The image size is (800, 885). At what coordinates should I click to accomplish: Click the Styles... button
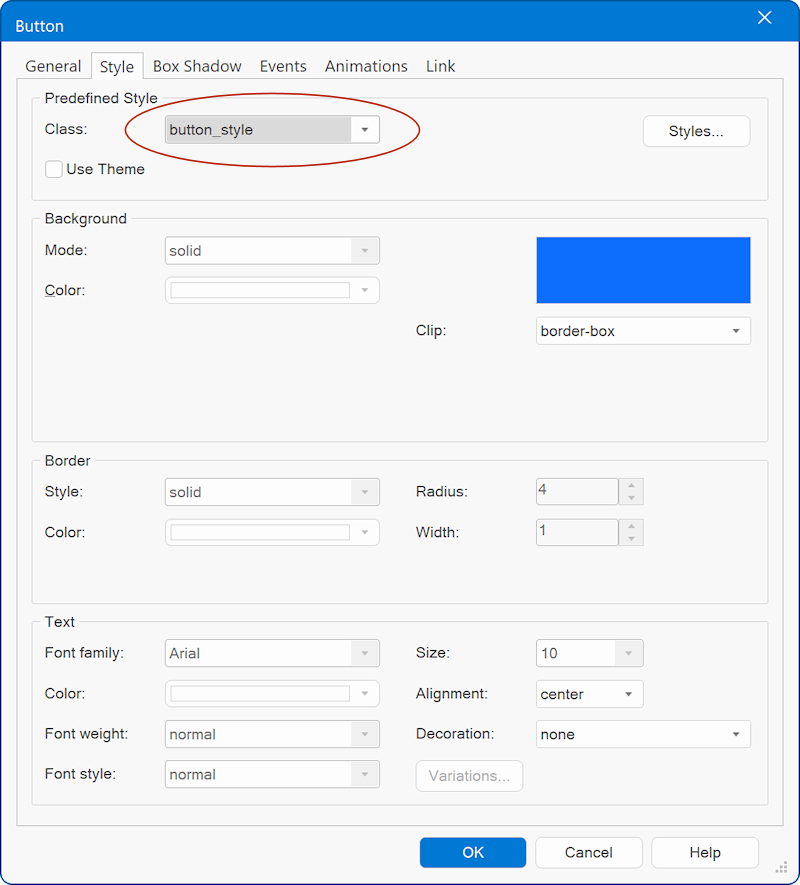point(695,132)
